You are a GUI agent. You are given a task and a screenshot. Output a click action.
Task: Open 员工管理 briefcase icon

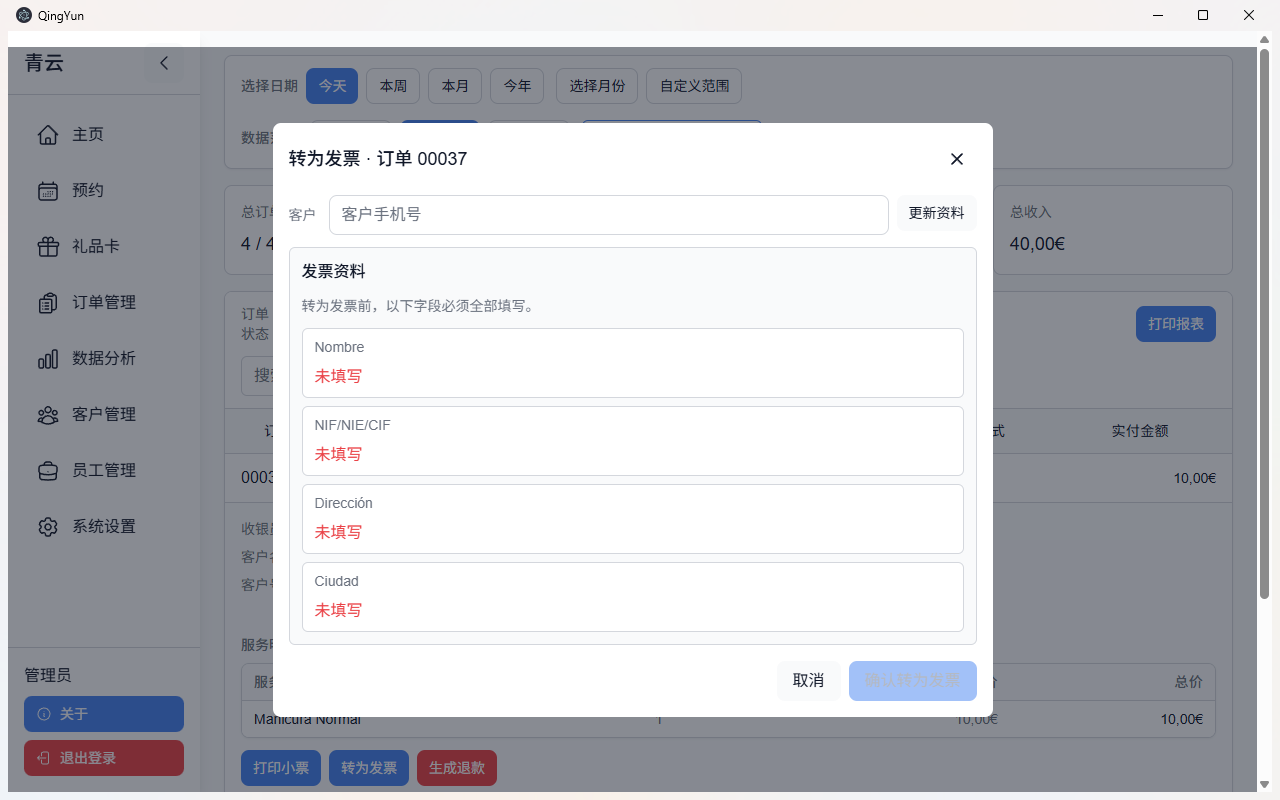(48, 471)
